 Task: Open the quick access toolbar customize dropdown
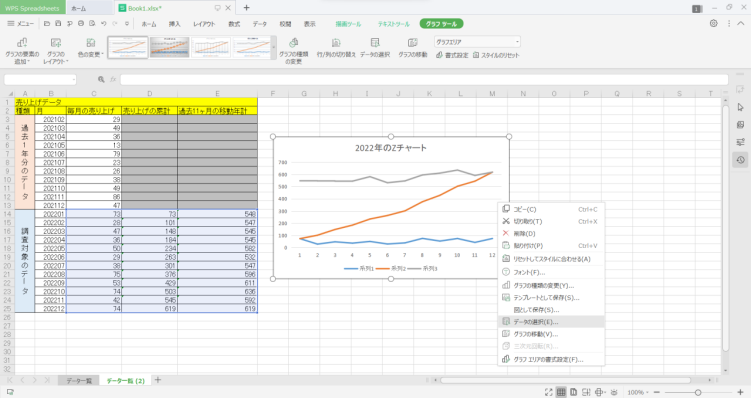127,23
